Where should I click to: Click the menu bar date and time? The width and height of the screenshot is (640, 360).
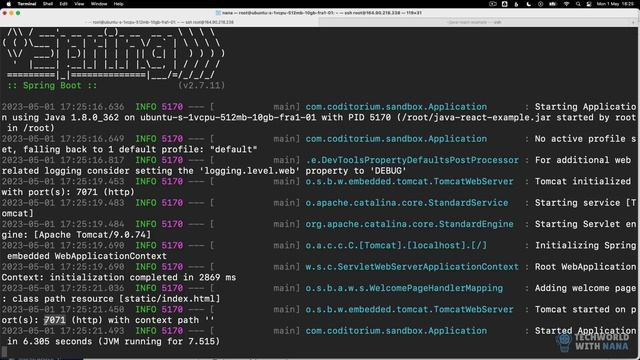616,4
